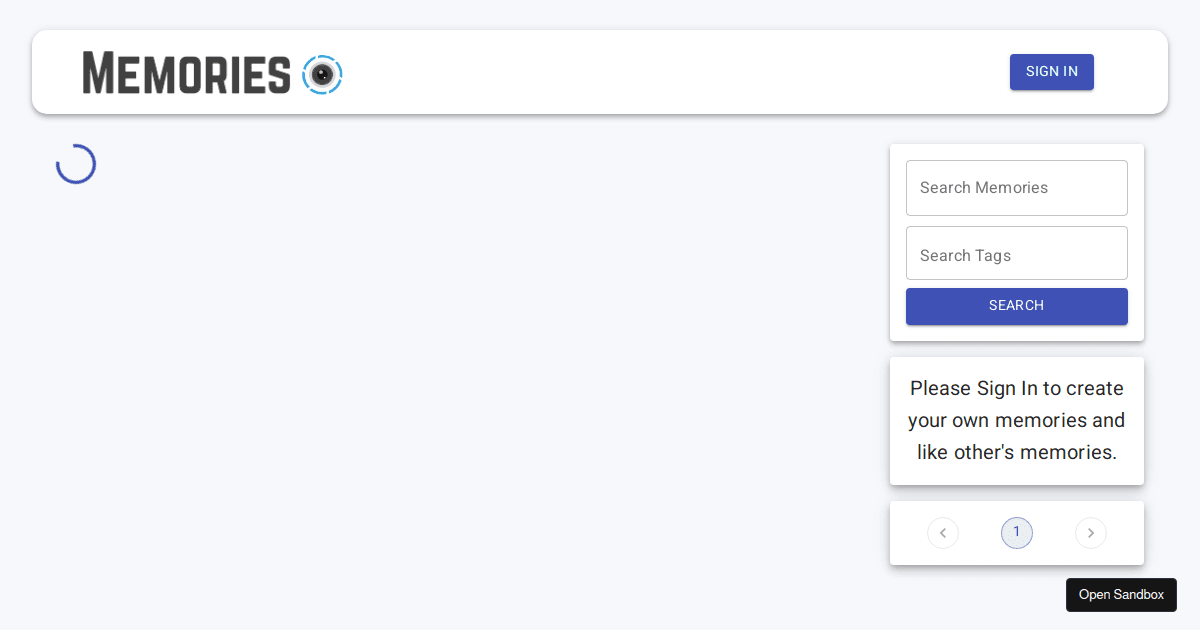1200x630 pixels.
Task: Open Sandbox via the bottom-right button
Action: click(x=1121, y=595)
